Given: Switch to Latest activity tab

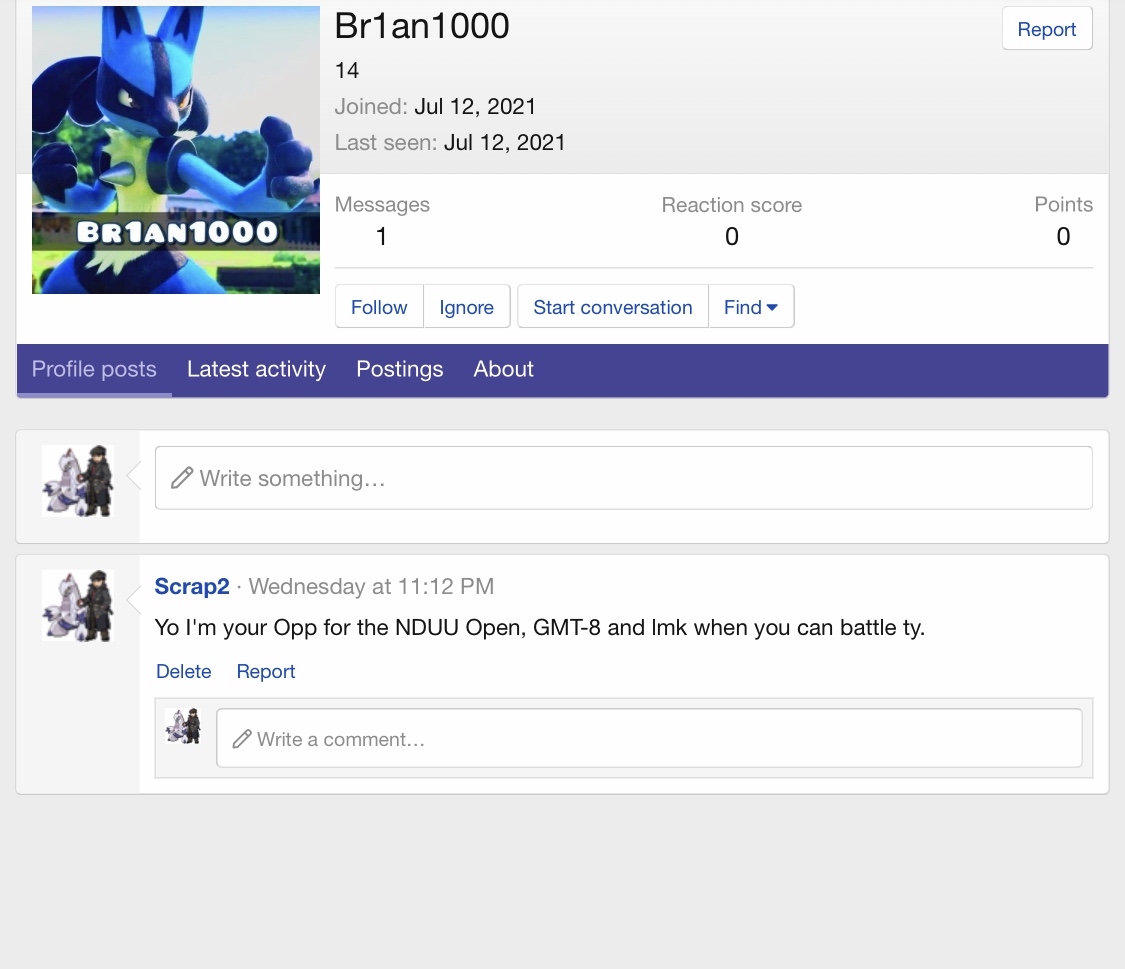Looking at the screenshot, I should point(256,369).
